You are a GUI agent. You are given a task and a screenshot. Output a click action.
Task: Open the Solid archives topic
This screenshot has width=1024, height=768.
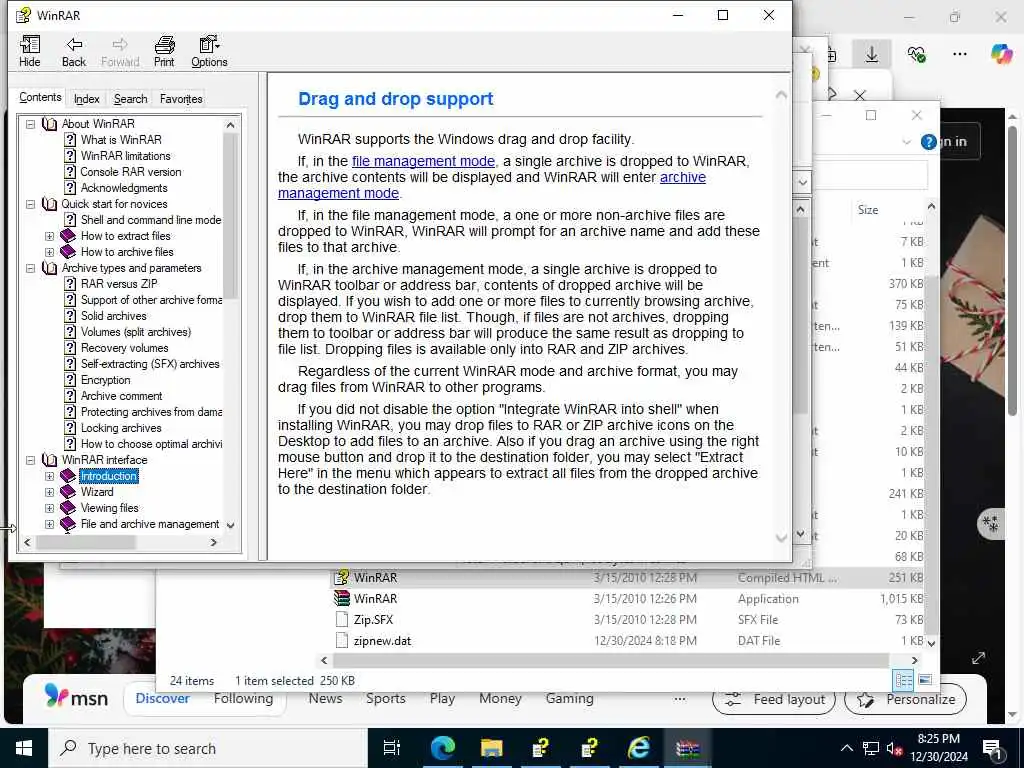[114, 316]
